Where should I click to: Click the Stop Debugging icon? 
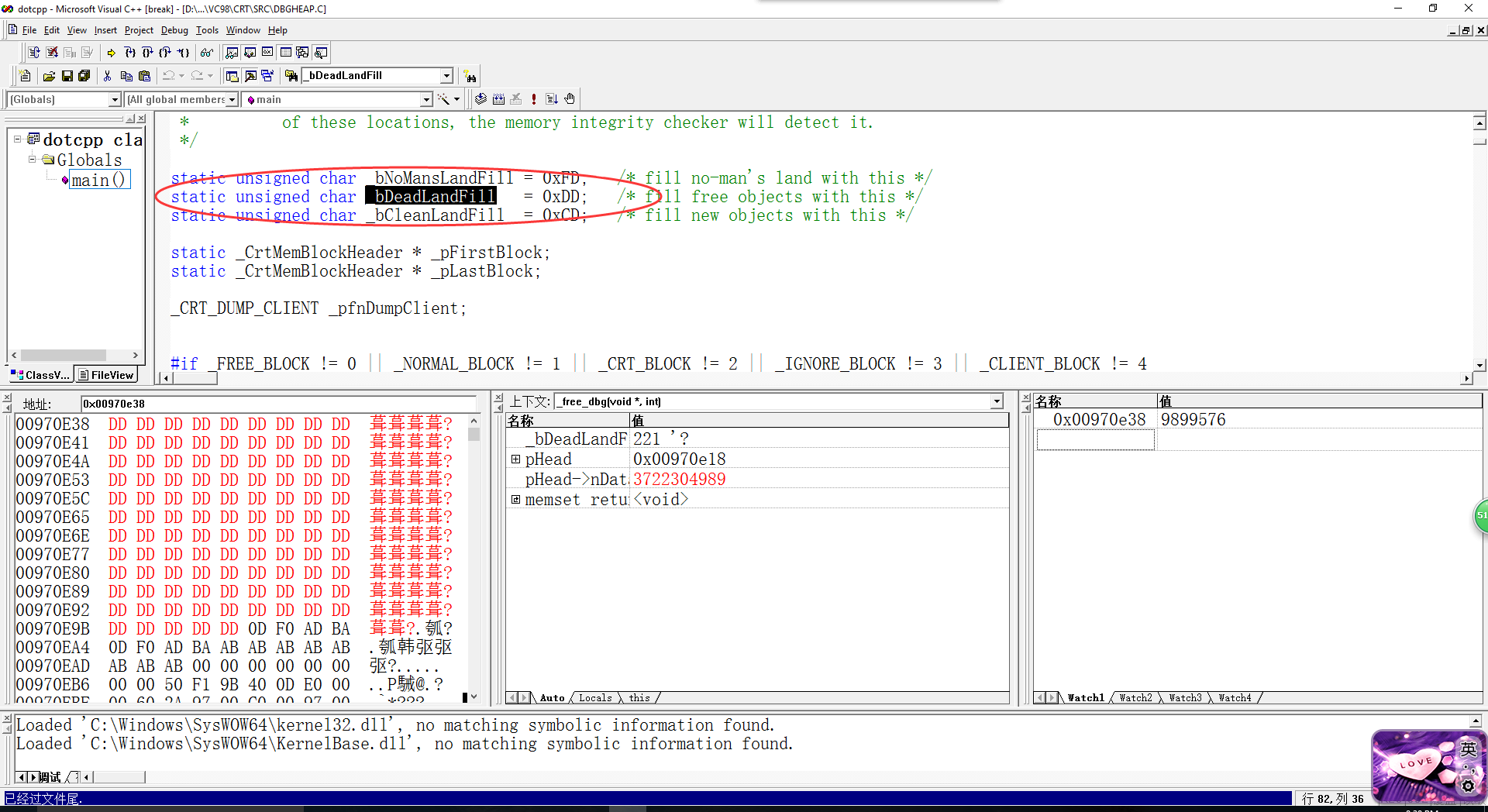pos(52,53)
